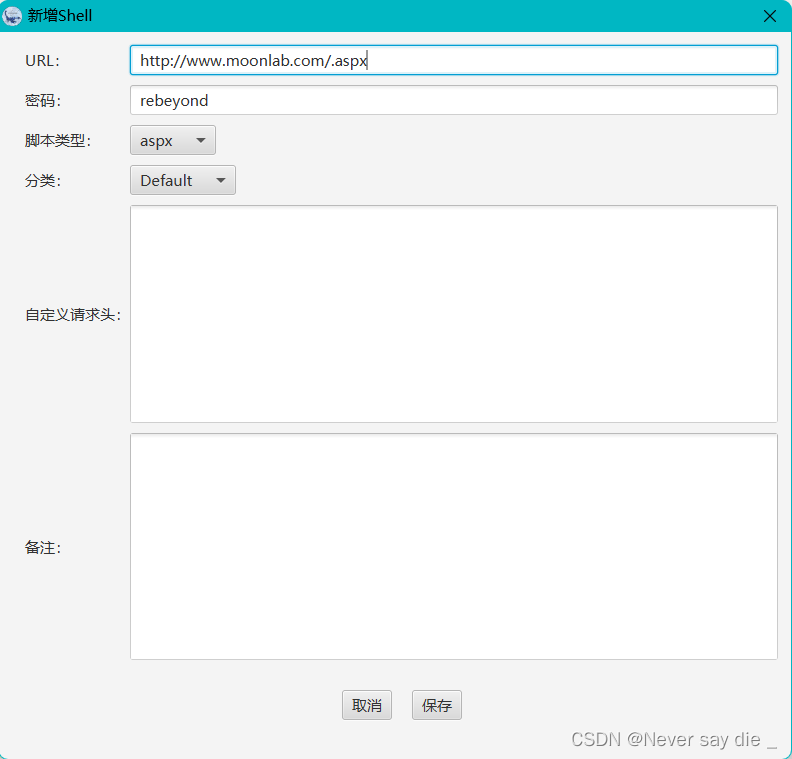
Task: Open the Default category dropdown
Action: pyautogui.click(x=183, y=180)
